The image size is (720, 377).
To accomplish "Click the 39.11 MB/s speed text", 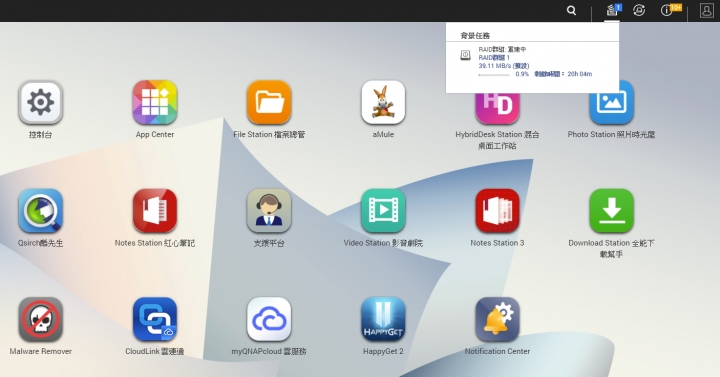I will tap(504, 66).
